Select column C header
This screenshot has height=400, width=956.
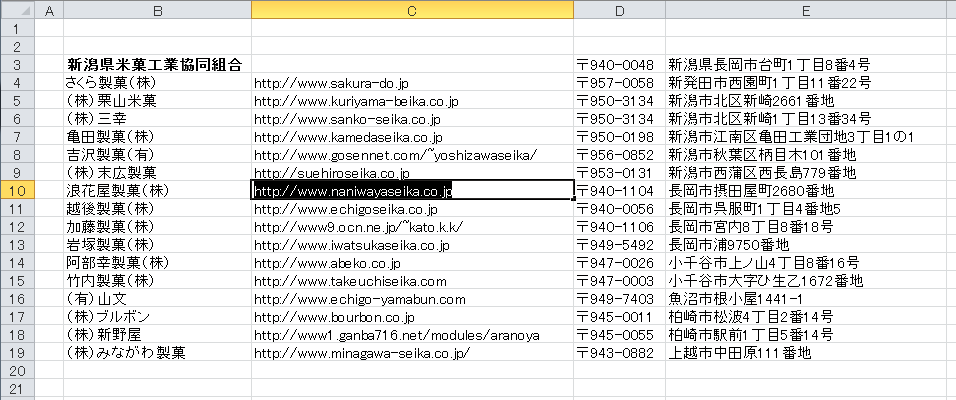click(412, 10)
